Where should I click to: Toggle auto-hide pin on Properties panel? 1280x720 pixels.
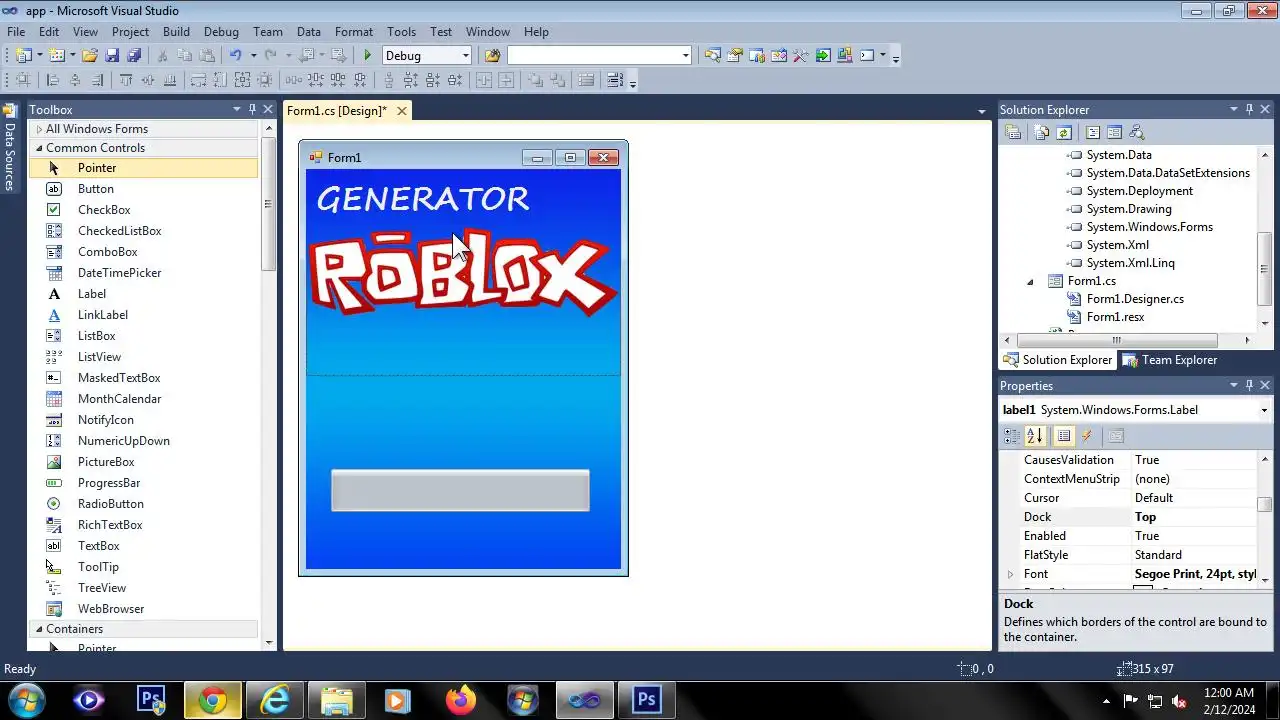pos(1249,385)
